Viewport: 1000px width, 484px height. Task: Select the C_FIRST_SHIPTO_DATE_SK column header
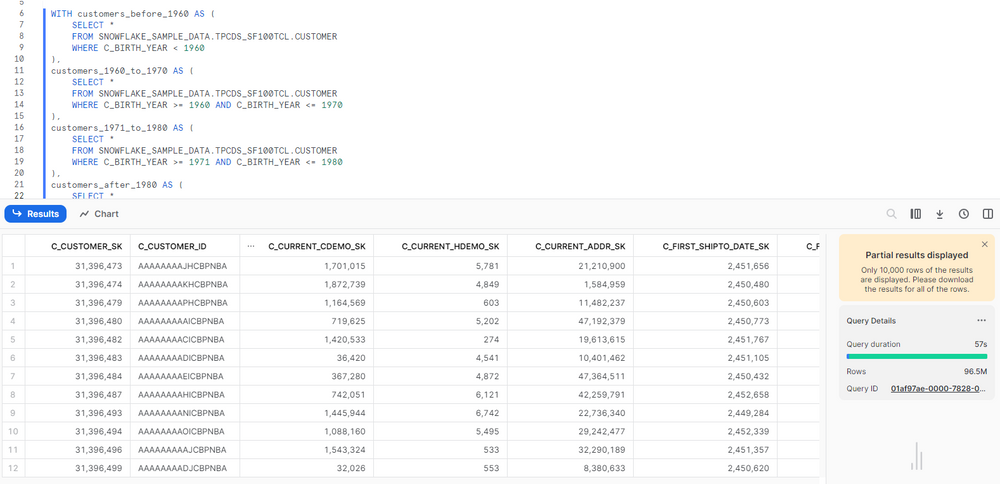coord(715,246)
